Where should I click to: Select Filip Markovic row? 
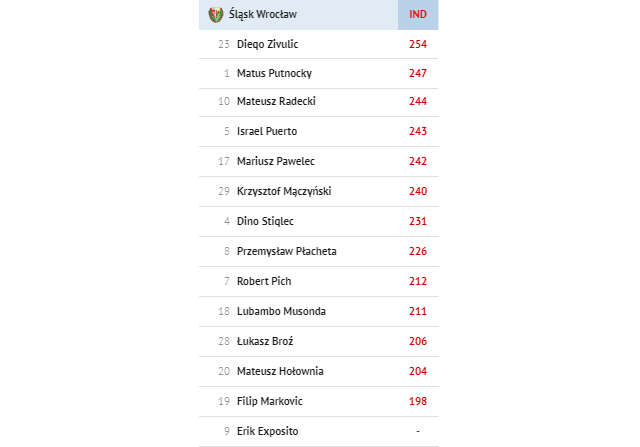(x=319, y=402)
